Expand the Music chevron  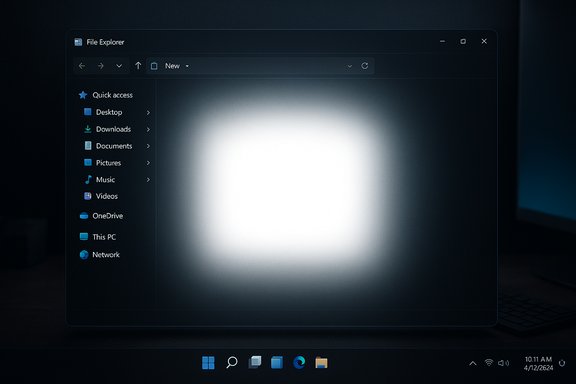[x=148, y=180]
